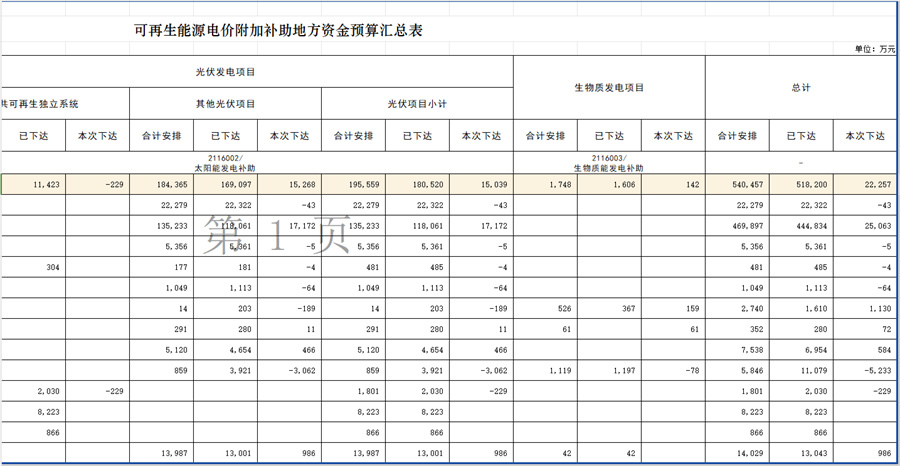Select the 2116003/生物质能发电补助 code cell
The width and height of the screenshot is (900, 466).
[609, 162]
